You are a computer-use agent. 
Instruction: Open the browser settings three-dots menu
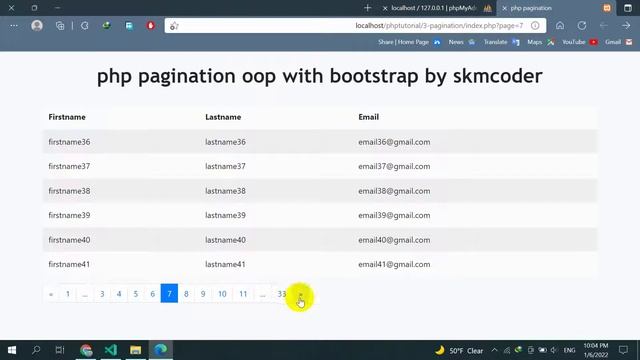14,26
